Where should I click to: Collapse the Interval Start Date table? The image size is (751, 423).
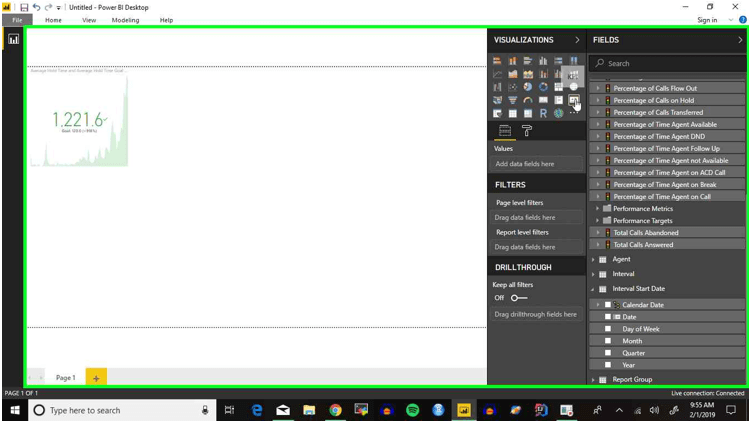(593, 289)
